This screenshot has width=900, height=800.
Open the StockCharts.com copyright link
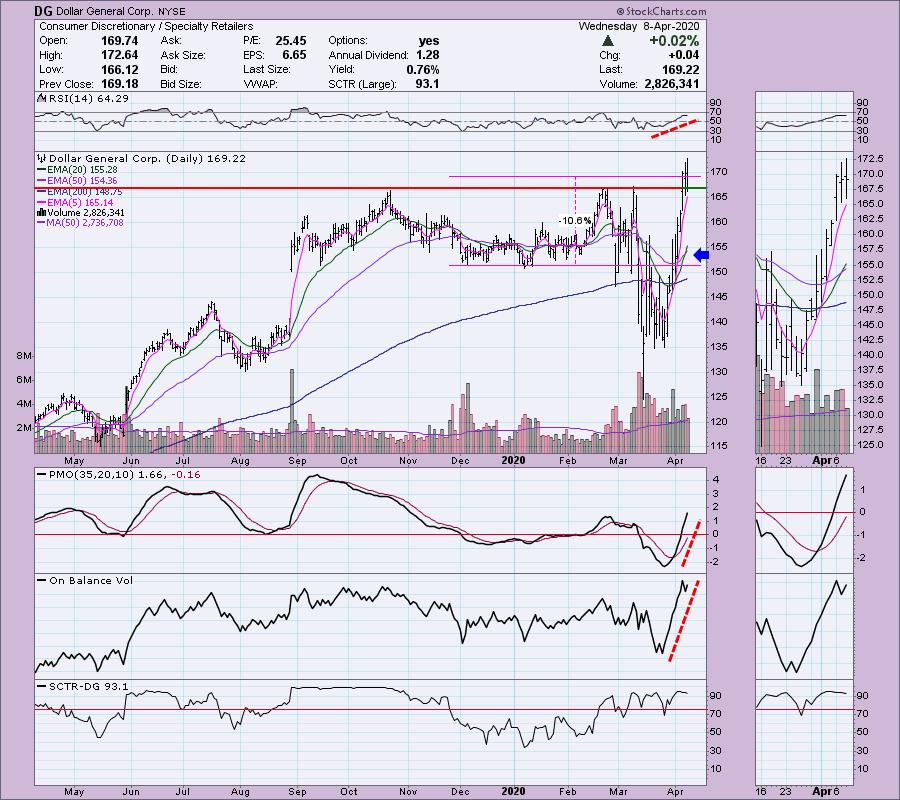[x=662, y=11]
